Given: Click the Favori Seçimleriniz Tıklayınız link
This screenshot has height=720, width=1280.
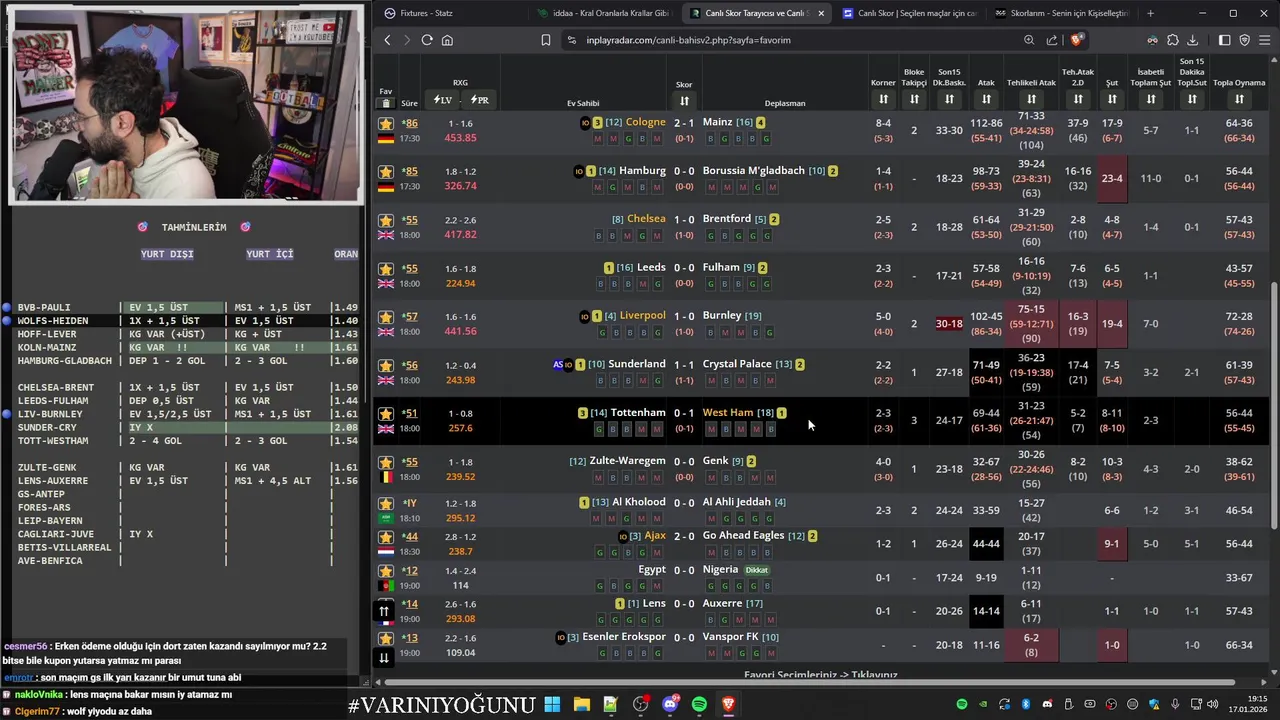Looking at the screenshot, I should pos(821,674).
